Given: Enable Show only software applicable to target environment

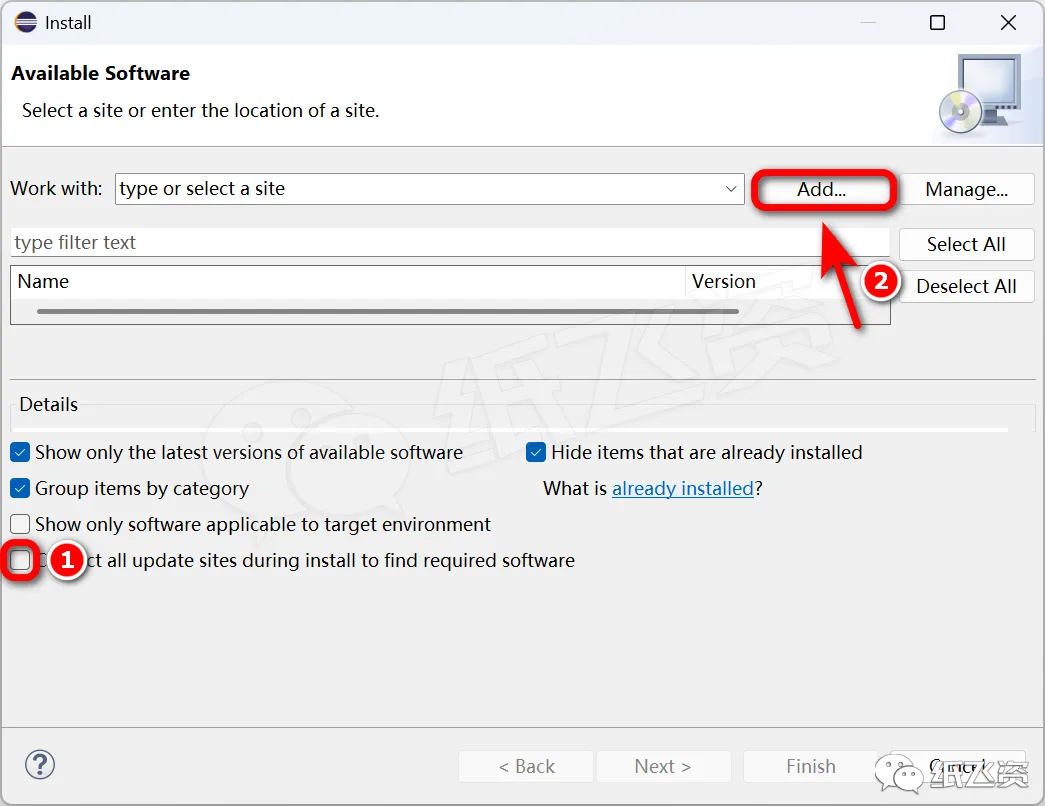Looking at the screenshot, I should click(x=20, y=525).
